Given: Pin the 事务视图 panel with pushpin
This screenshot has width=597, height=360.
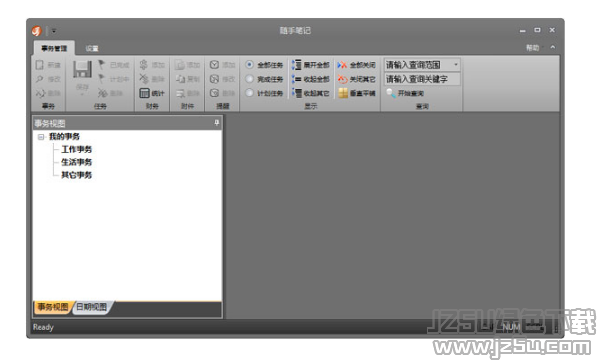Looking at the screenshot, I should 216,123.
